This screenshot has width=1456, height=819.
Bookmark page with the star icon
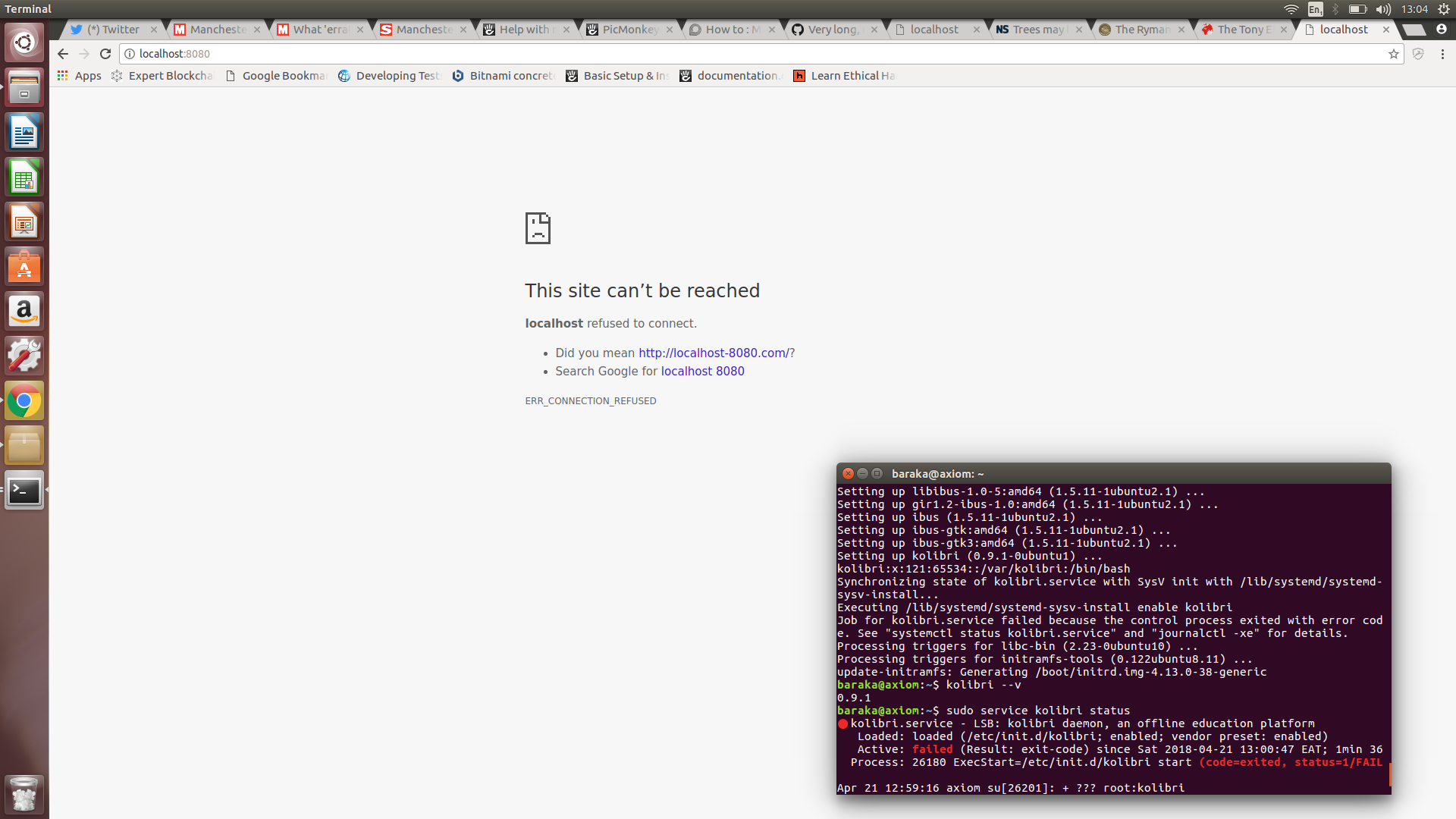pyautogui.click(x=1393, y=54)
